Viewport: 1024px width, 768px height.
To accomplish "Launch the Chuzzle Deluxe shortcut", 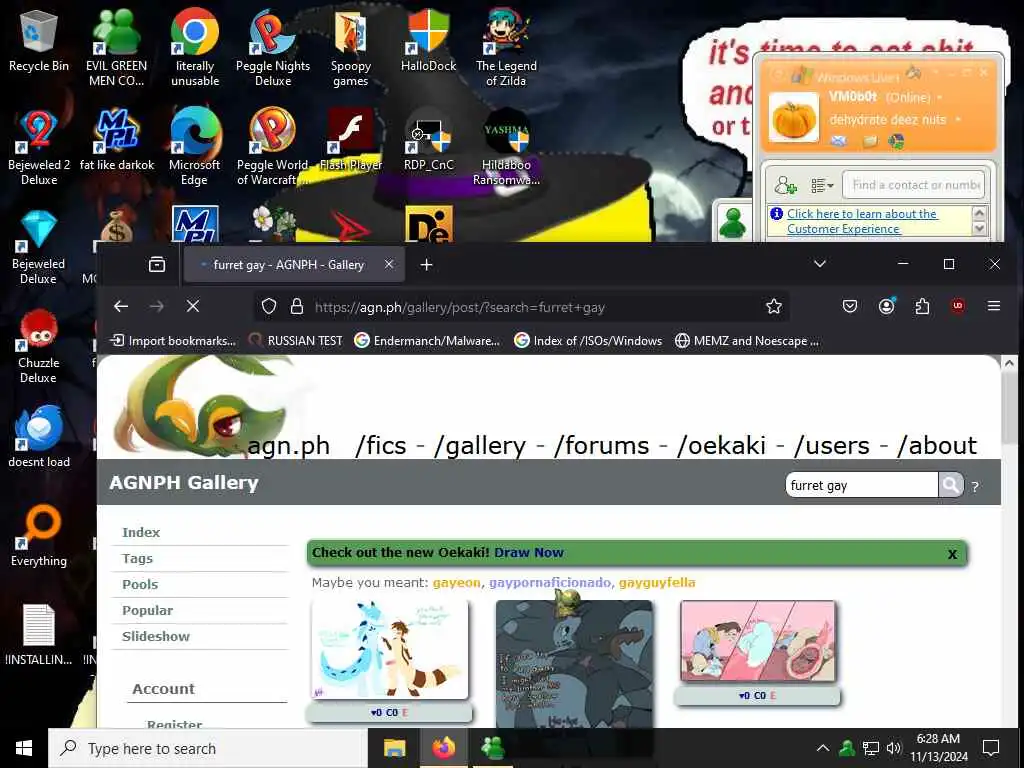I will pyautogui.click(x=39, y=346).
